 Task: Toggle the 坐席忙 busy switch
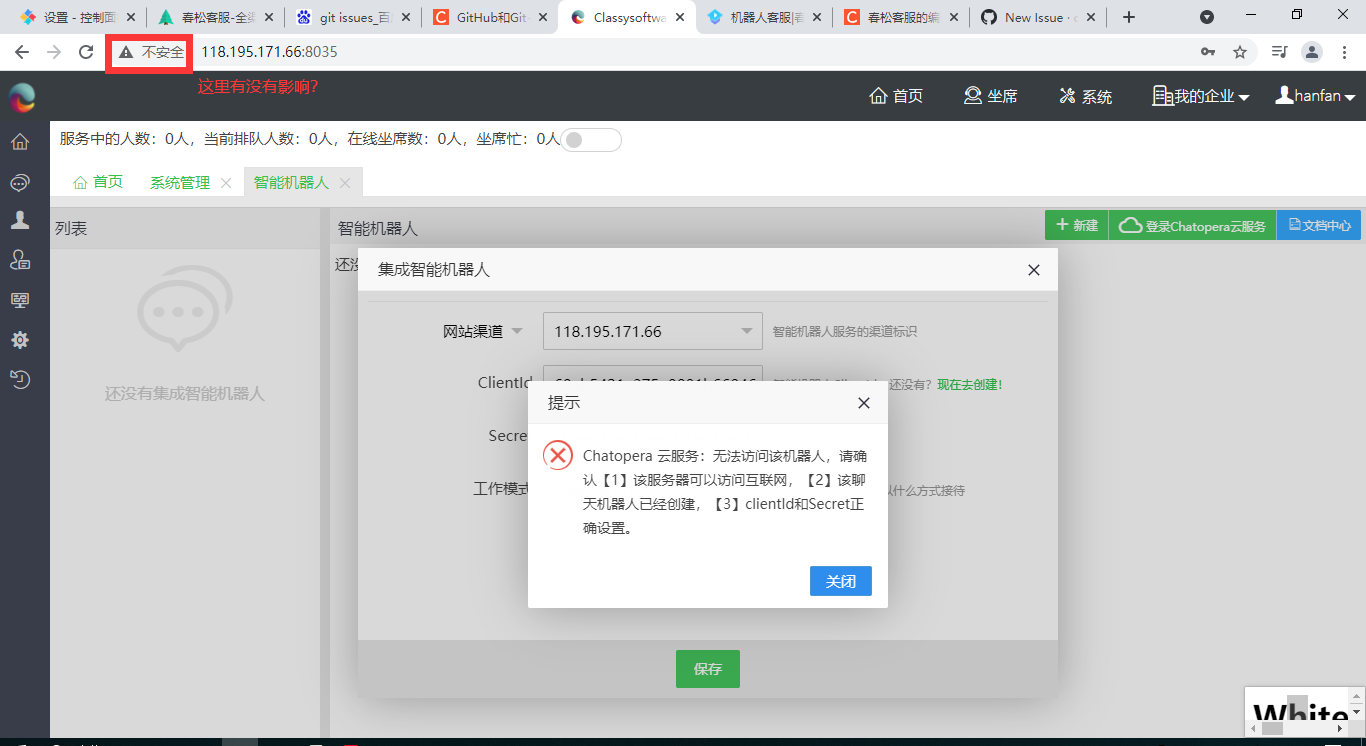591,140
